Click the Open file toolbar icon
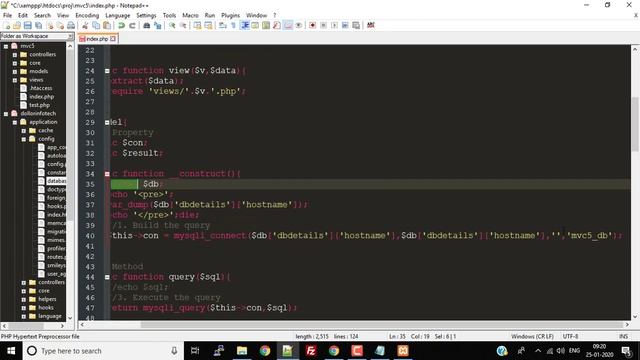The height and width of the screenshot is (360, 640). 17,25
